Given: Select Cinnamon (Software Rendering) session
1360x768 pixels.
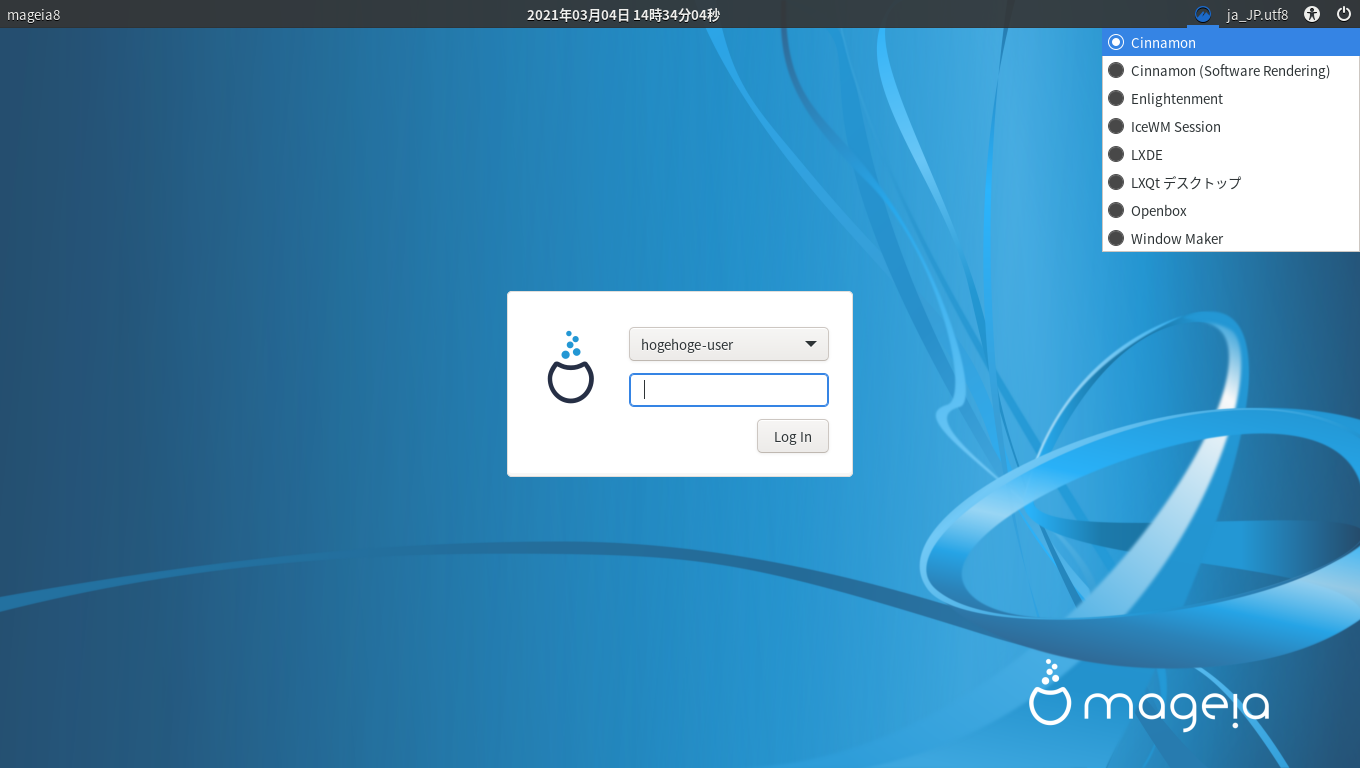Looking at the screenshot, I should (x=1231, y=70).
